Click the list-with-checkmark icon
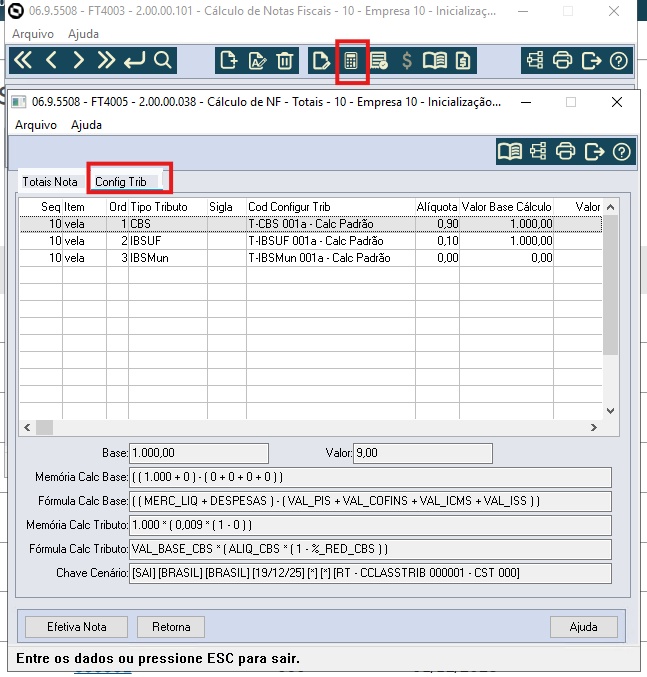 pyautogui.click(x=379, y=60)
